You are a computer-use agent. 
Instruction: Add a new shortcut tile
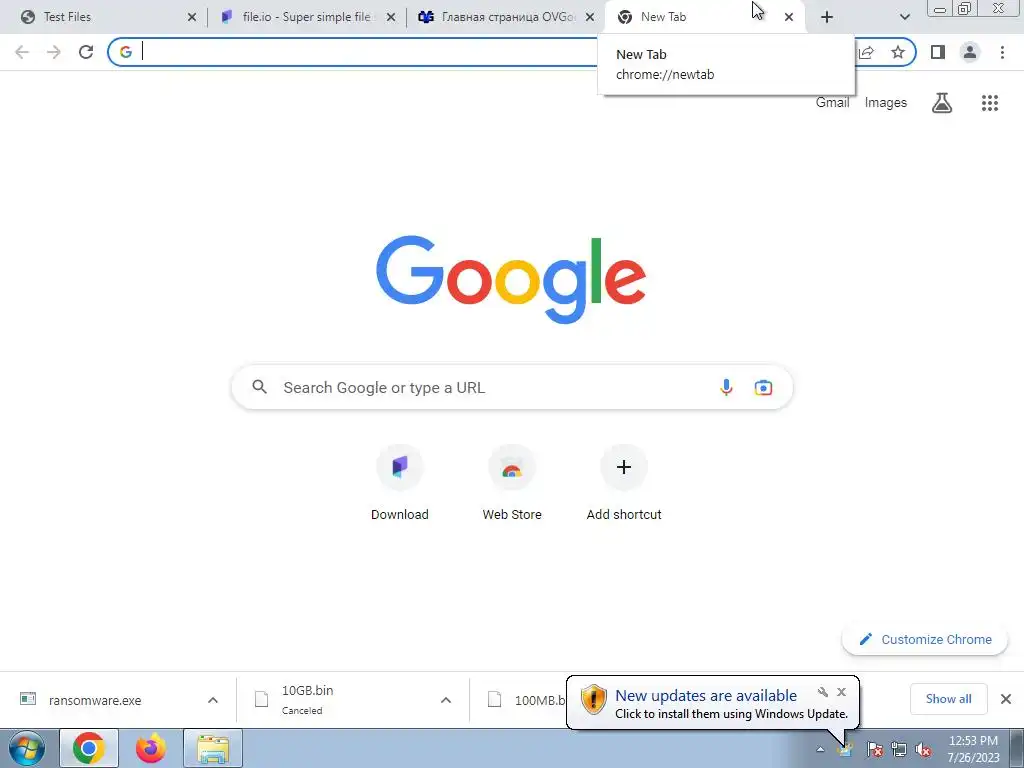coord(624,483)
